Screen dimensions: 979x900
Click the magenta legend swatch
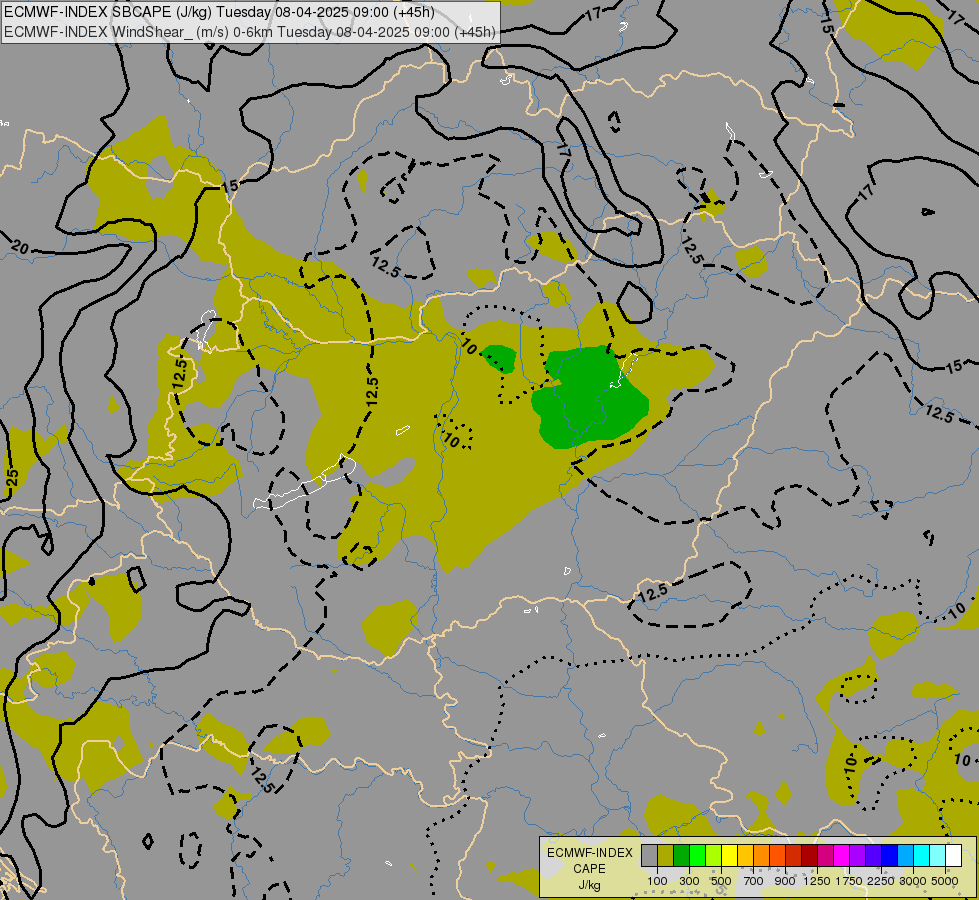point(842,855)
